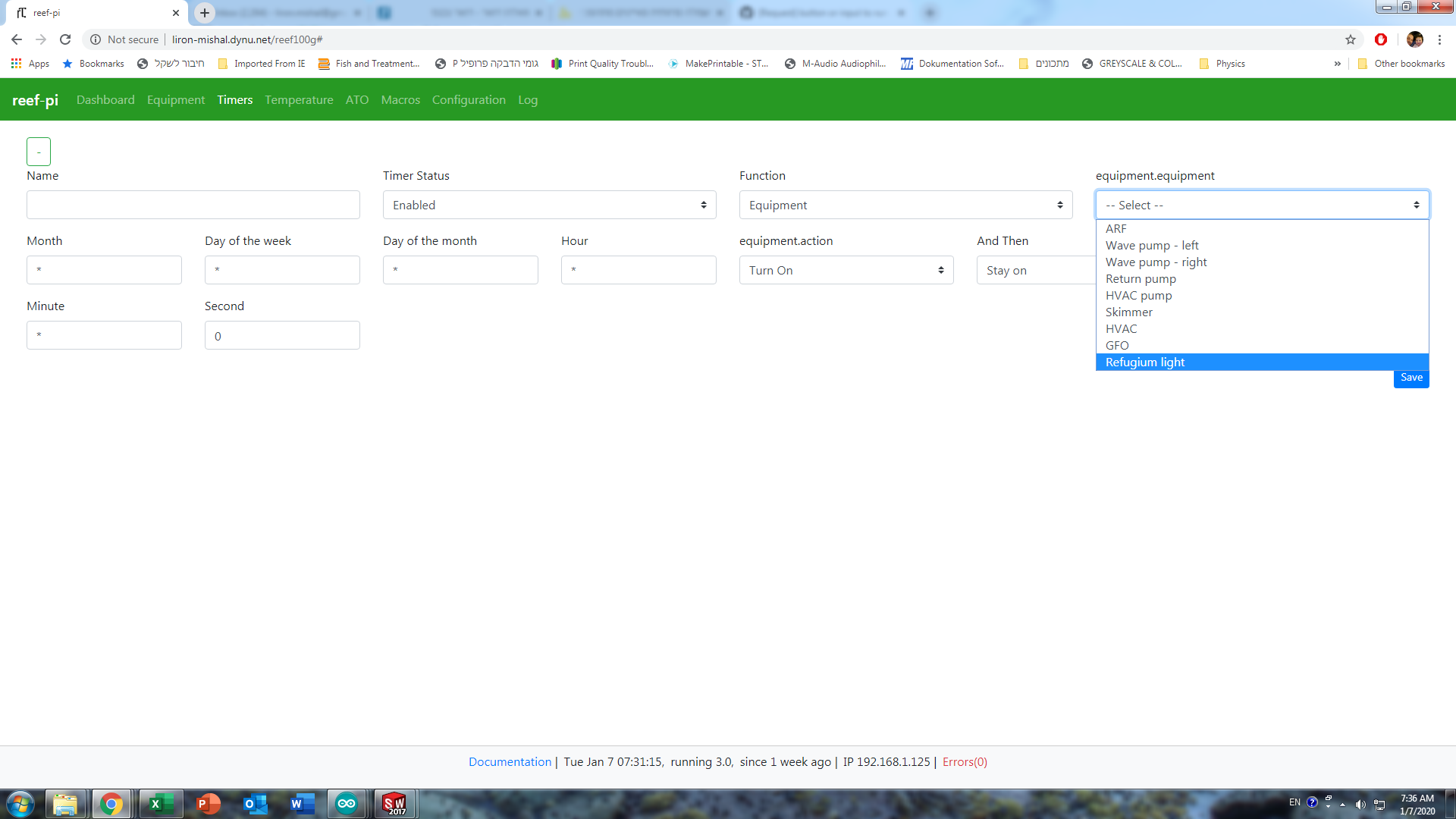Image resolution: width=1456 pixels, height=819 pixels.
Task: Click the blue Save button
Action: [1411, 378]
